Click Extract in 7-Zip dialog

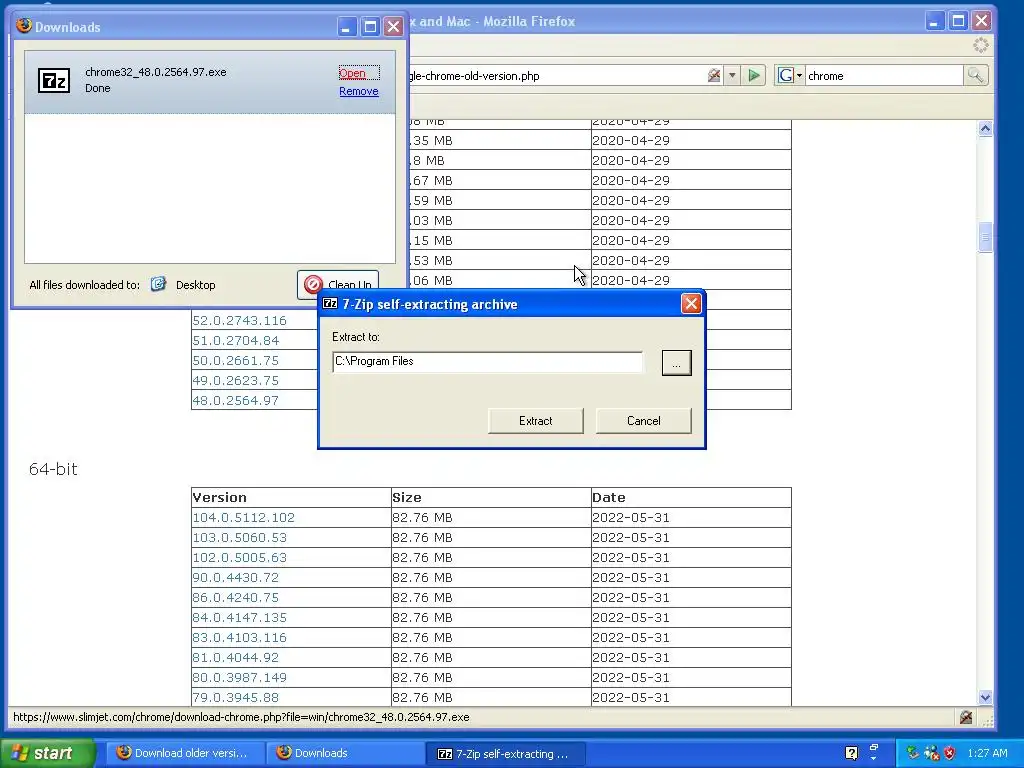(536, 421)
